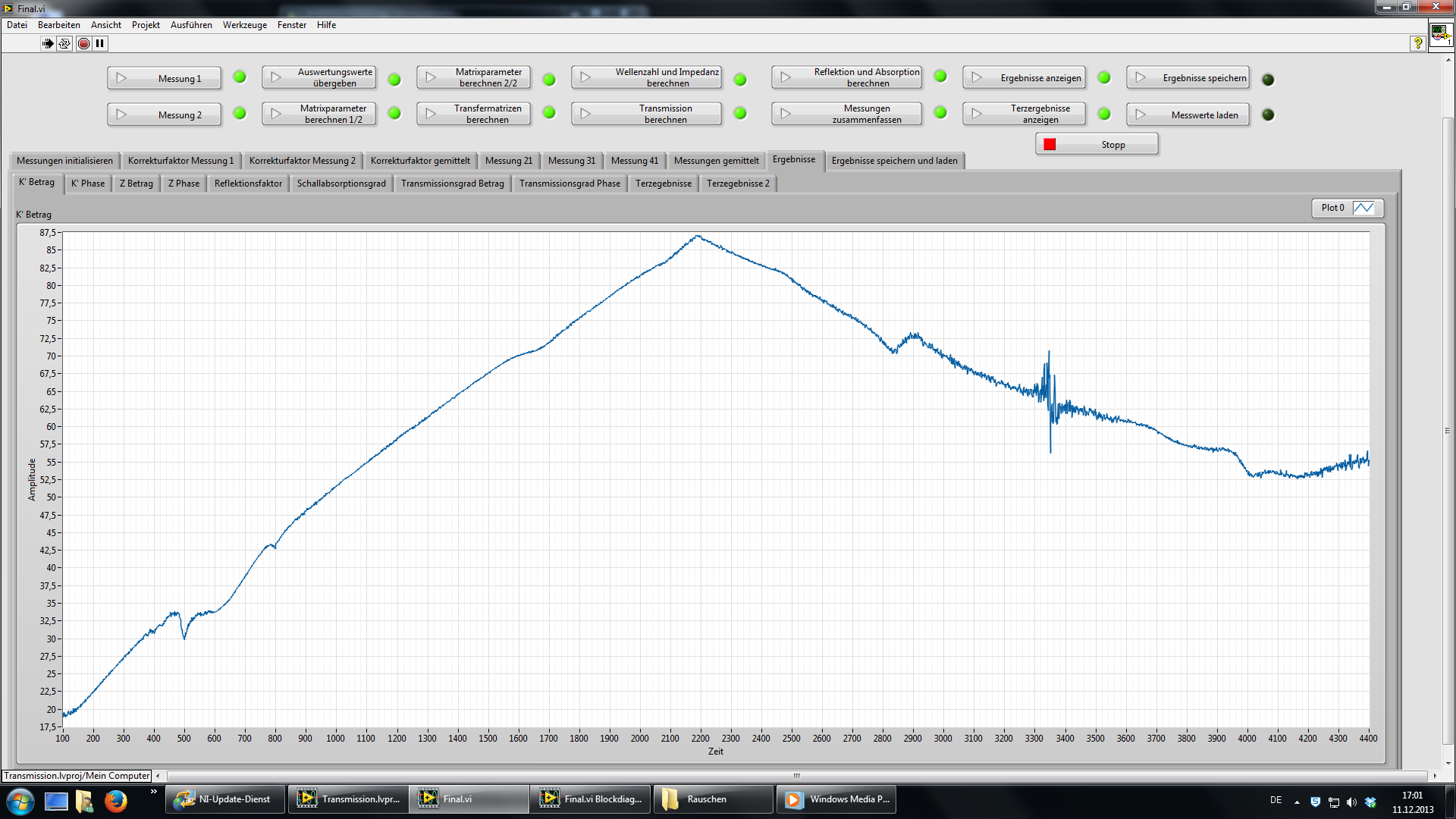This screenshot has width=1456, height=819.
Task: Open the context help question mark icon
Action: (x=1417, y=43)
